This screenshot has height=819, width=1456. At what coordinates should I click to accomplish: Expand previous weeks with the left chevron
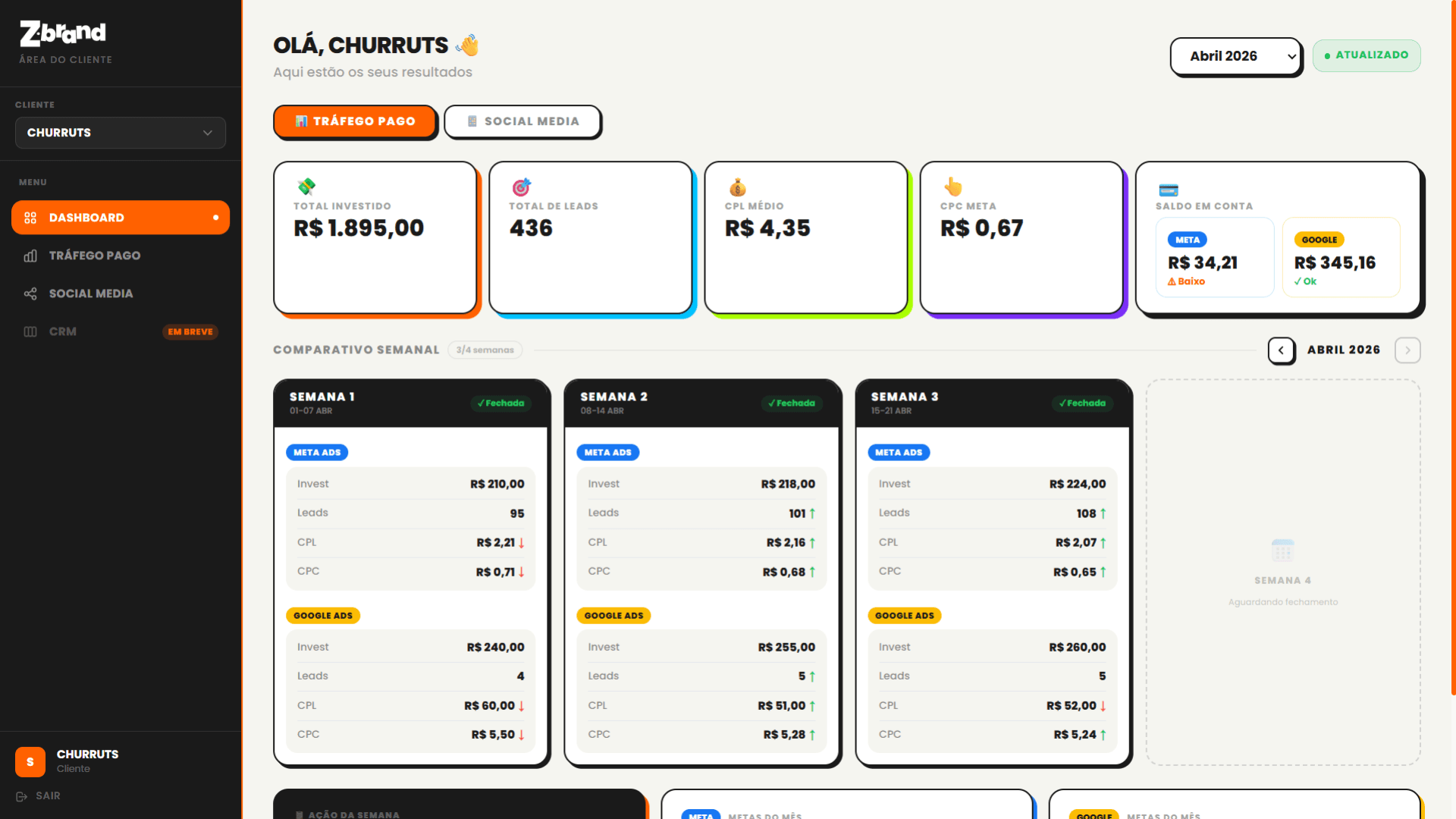(1281, 350)
